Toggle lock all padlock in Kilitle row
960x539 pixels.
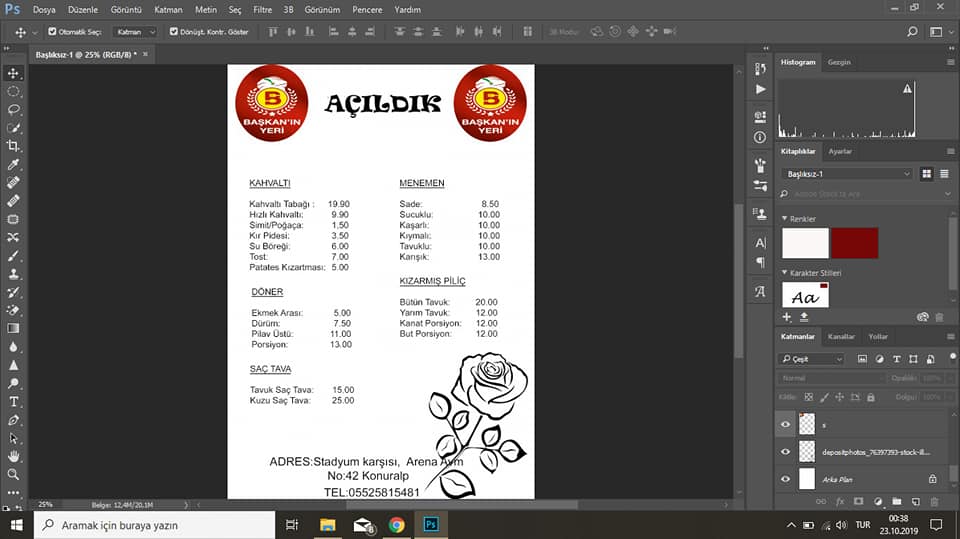[871, 397]
